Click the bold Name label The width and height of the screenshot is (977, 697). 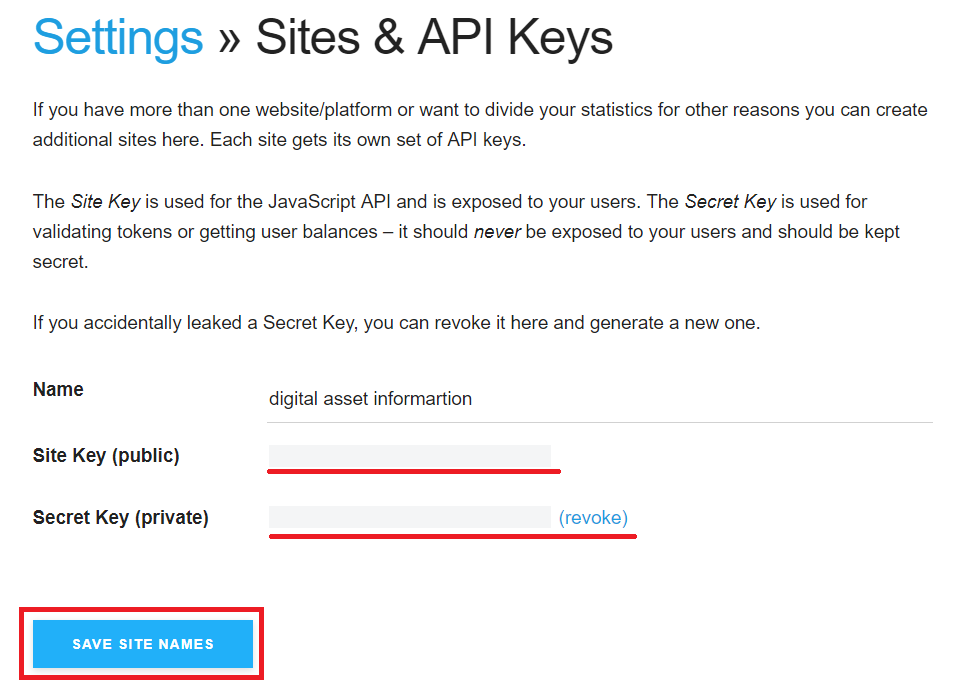58,389
